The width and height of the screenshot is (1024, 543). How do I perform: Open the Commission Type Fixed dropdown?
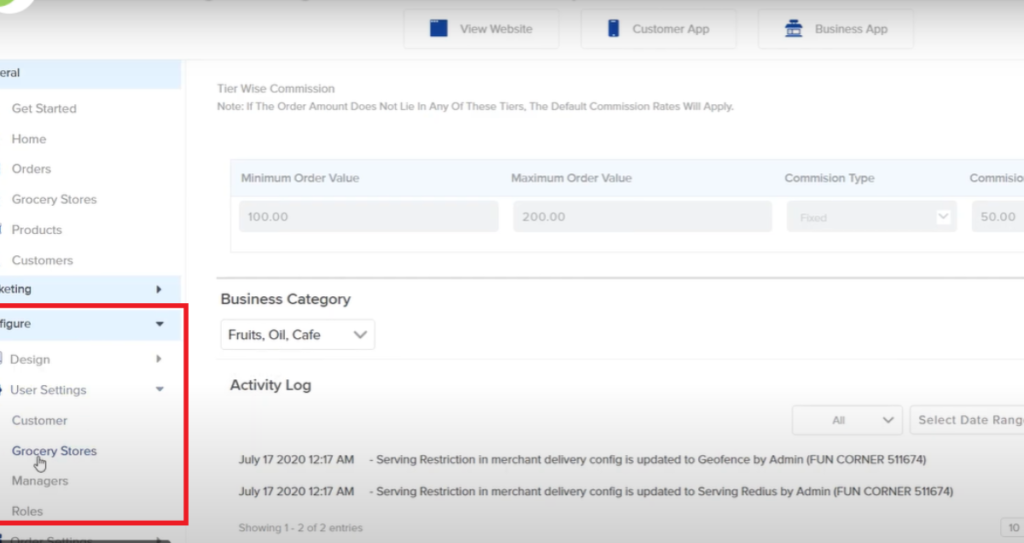click(x=872, y=217)
